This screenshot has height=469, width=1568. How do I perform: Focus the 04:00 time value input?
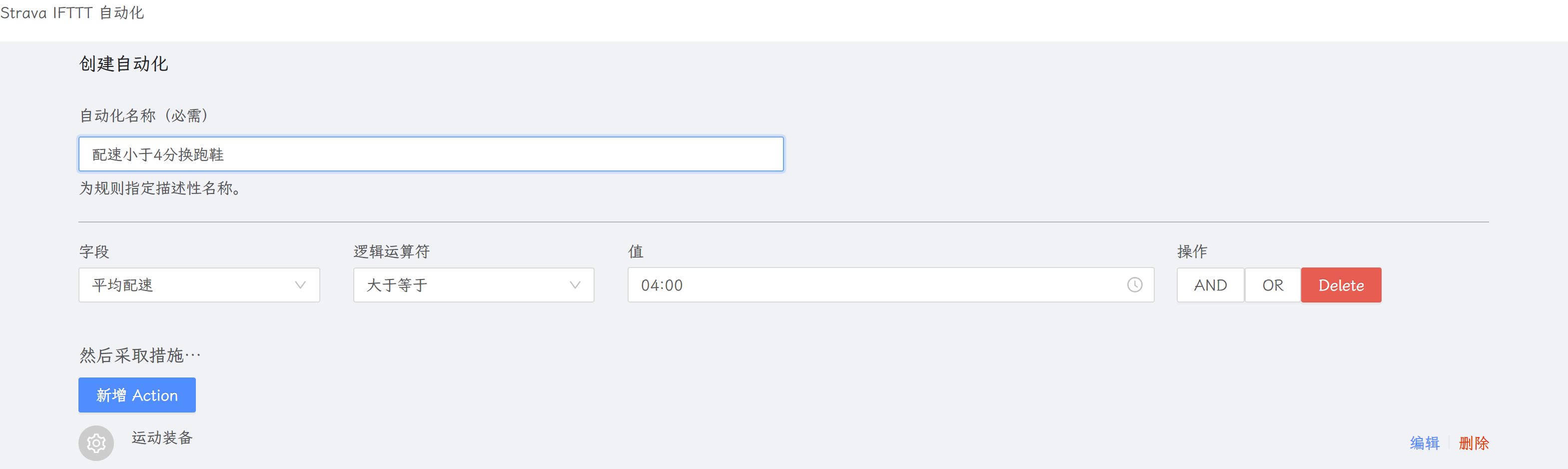[876, 285]
